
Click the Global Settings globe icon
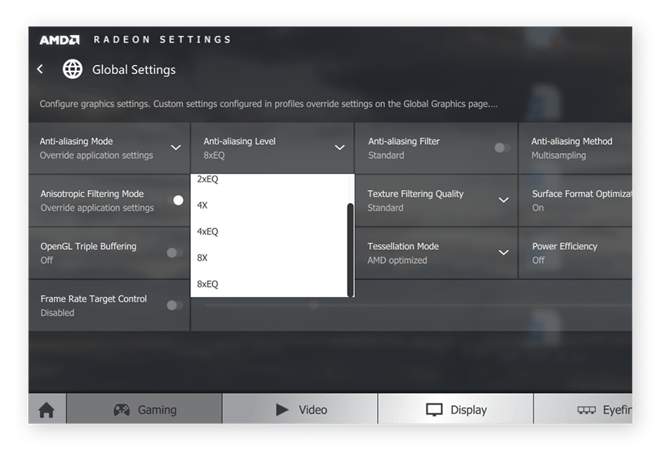click(x=72, y=69)
